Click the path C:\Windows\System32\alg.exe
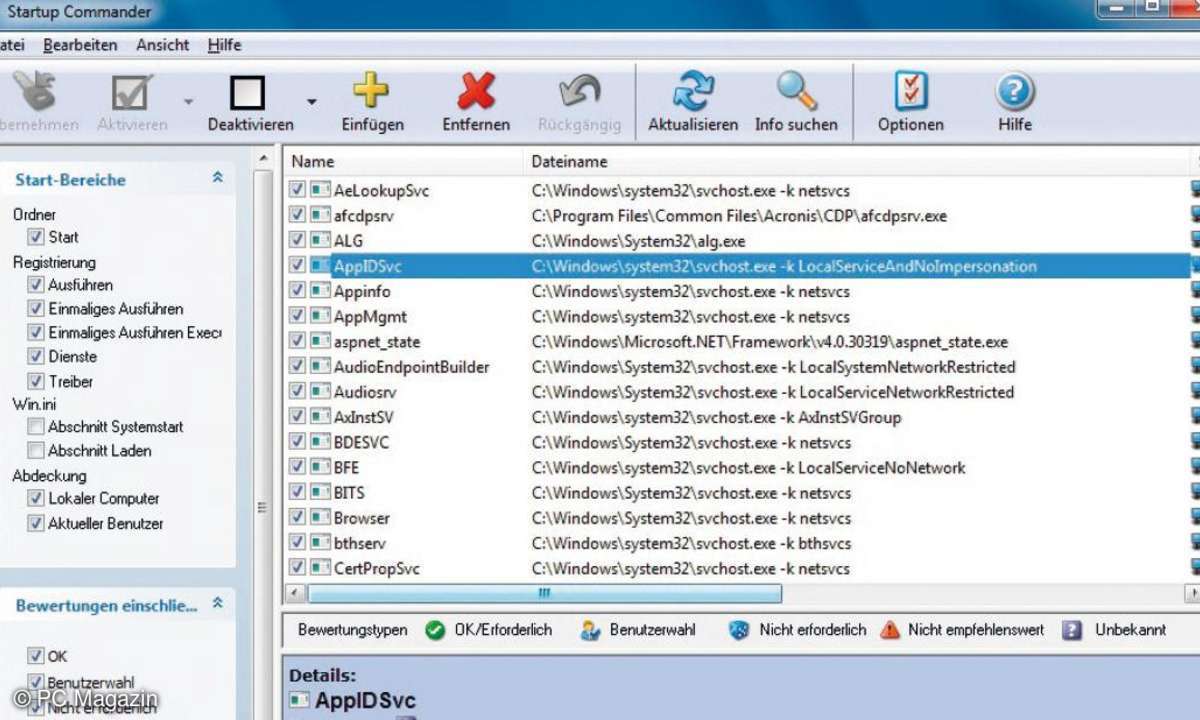 (x=638, y=241)
